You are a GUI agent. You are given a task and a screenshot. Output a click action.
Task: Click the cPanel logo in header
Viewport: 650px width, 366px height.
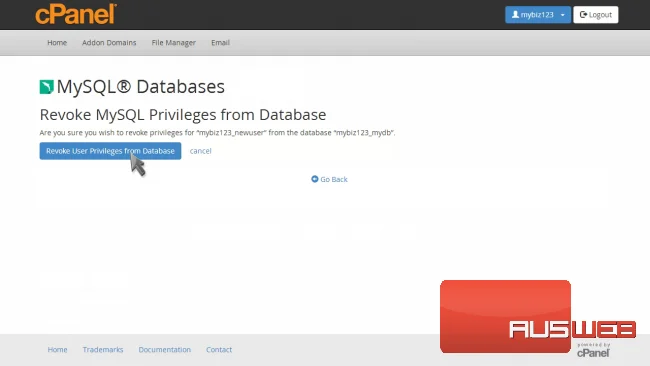point(76,14)
